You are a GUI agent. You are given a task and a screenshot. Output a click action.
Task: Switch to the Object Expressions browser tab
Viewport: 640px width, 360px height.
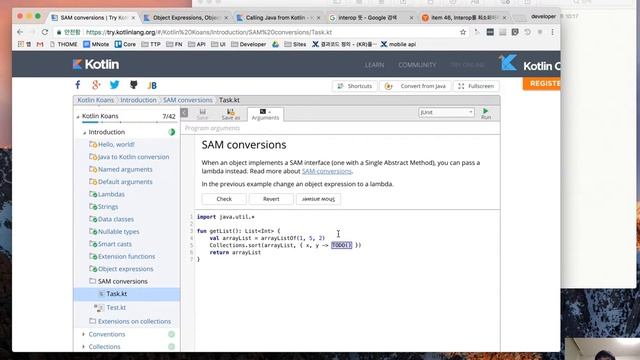coord(186,18)
